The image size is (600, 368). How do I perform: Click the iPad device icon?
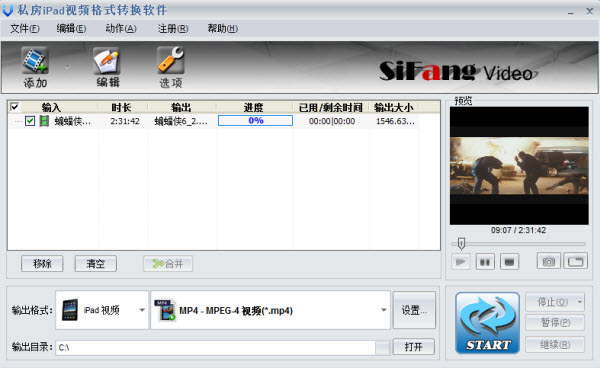[70, 310]
